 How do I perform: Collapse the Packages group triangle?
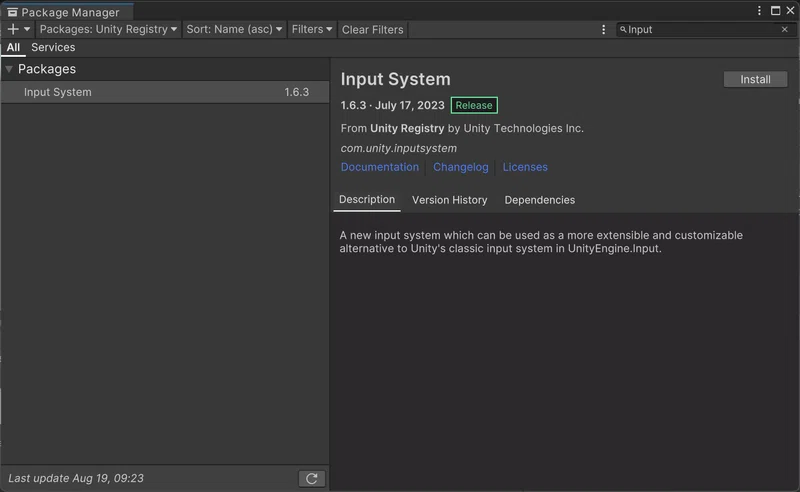(x=9, y=69)
